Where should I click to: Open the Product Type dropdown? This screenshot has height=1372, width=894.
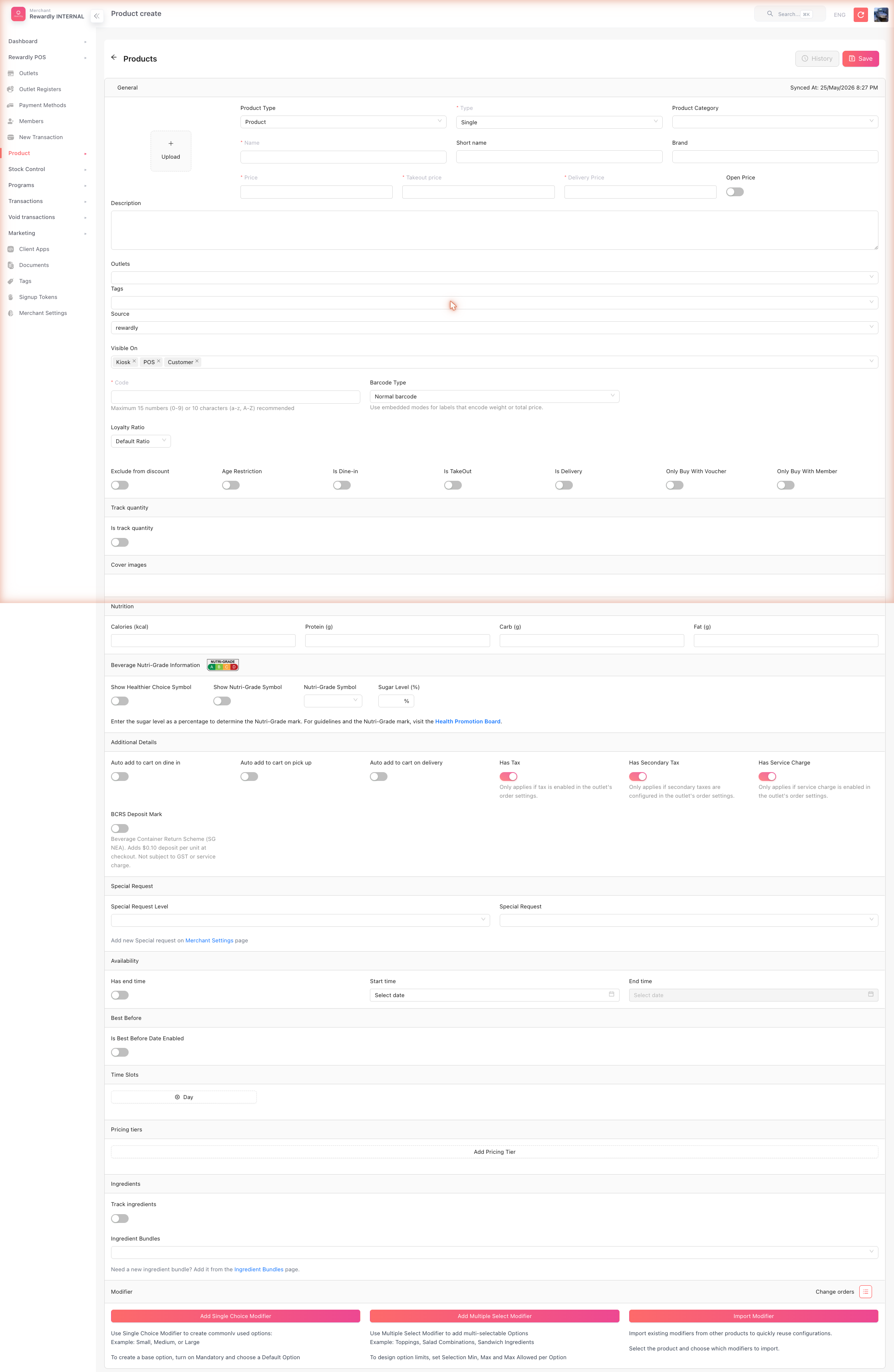343,121
